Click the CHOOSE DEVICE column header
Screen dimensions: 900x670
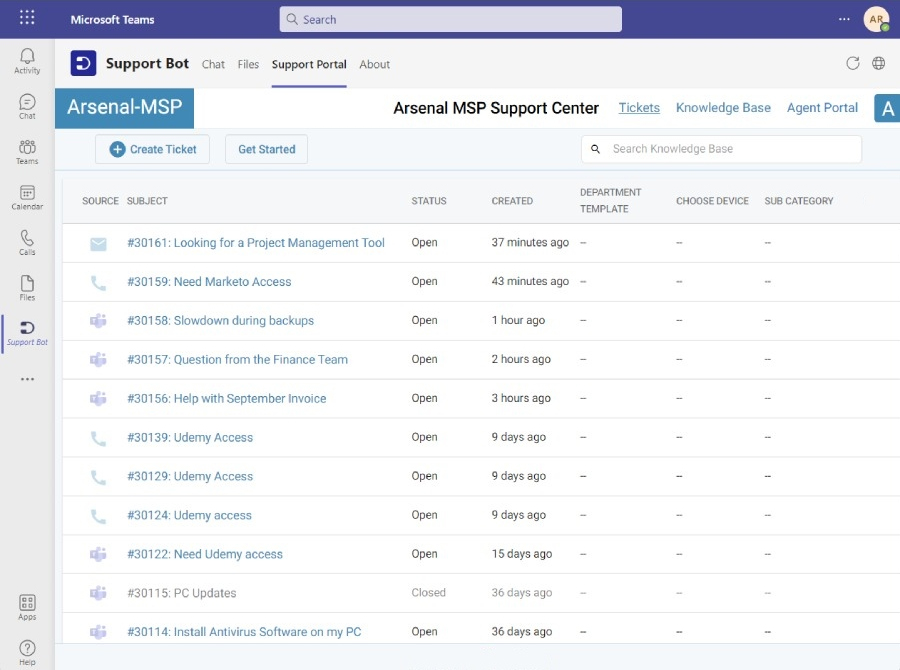(x=712, y=201)
